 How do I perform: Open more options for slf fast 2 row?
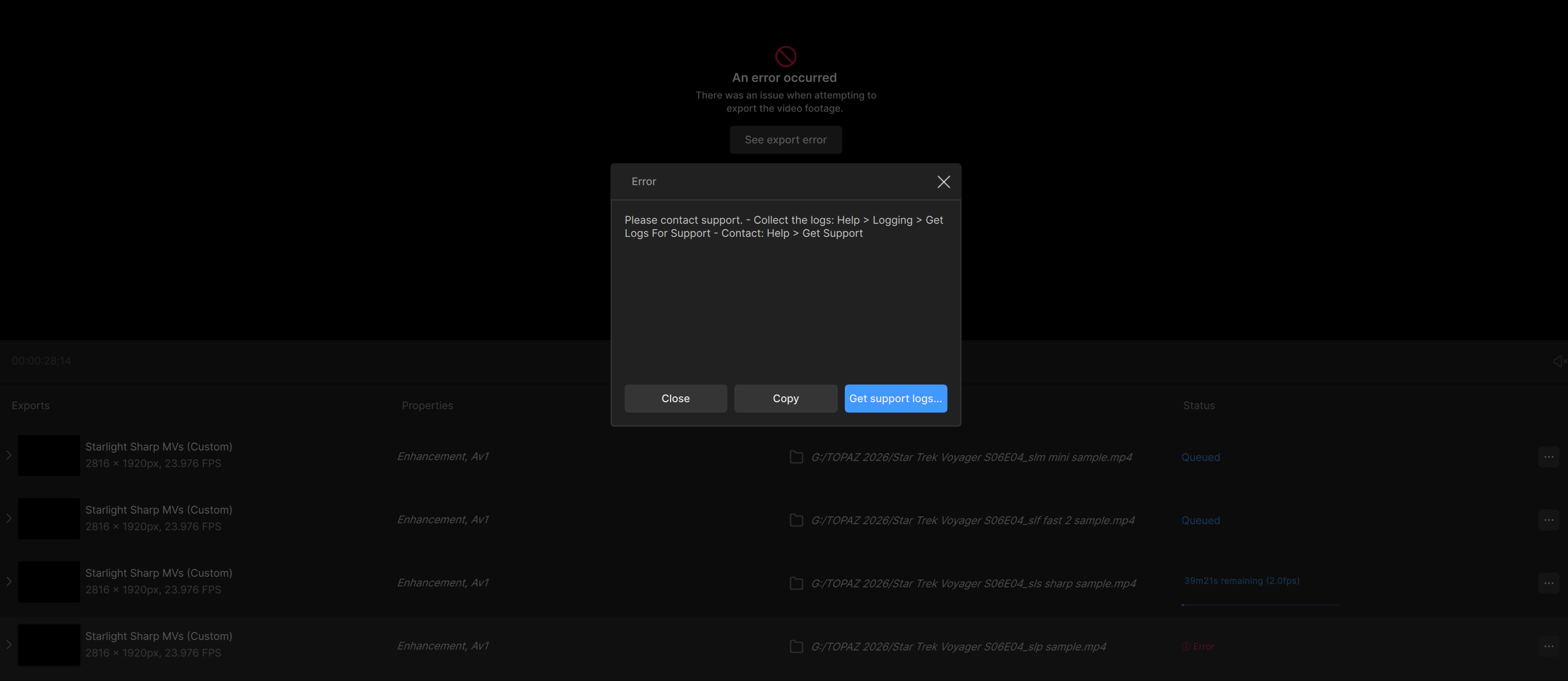(1548, 520)
